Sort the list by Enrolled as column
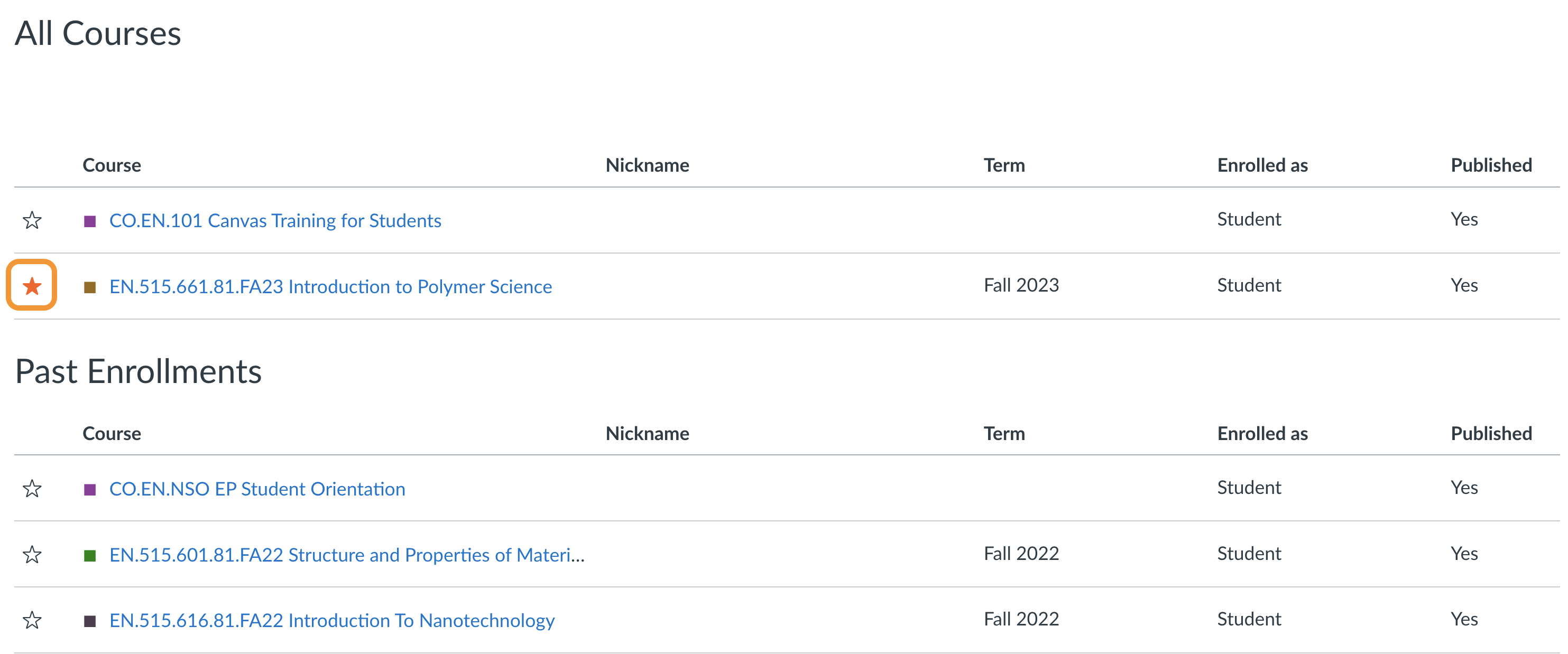Viewport: 1568px width, 654px height. click(1261, 164)
